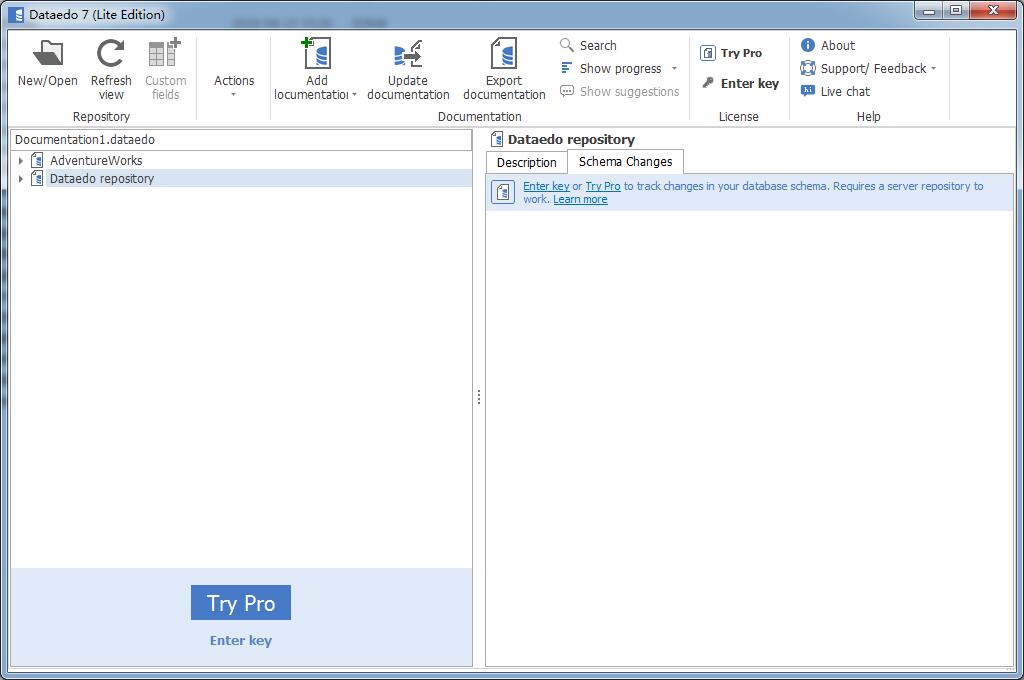Click the Custom fields icon
The height and width of the screenshot is (680, 1024).
[x=165, y=53]
